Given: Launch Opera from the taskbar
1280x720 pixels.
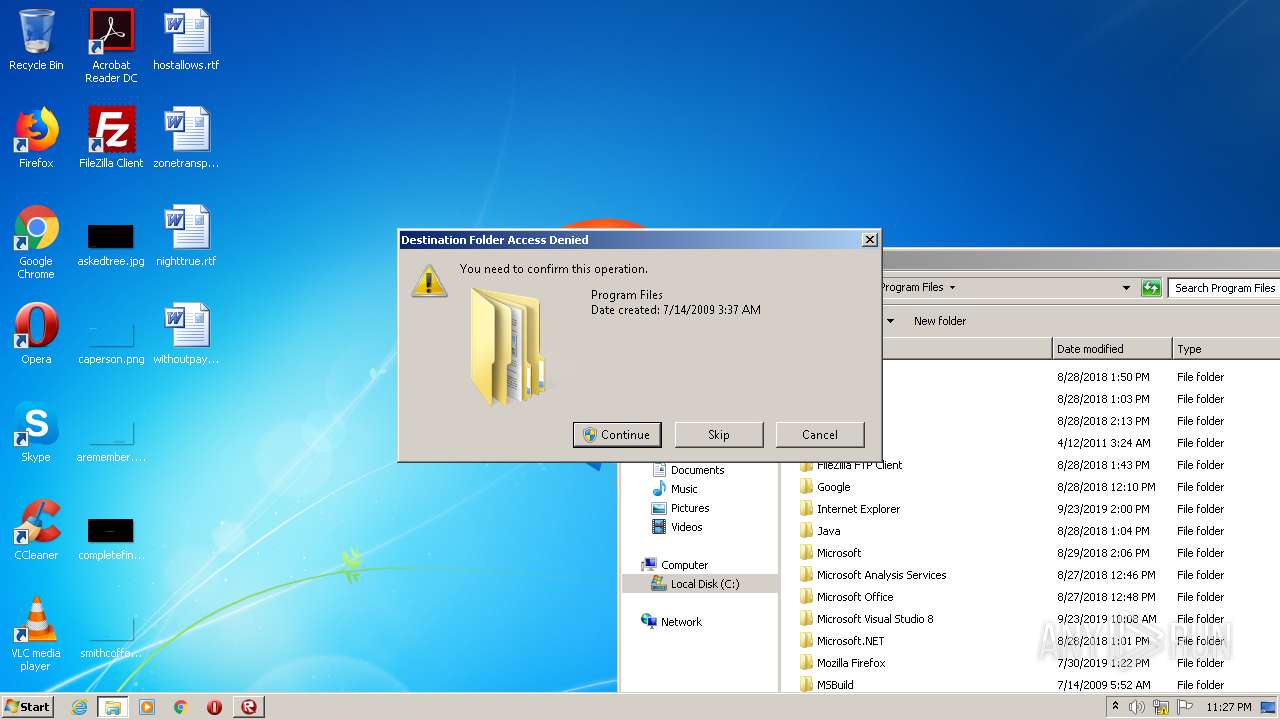Looking at the screenshot, I should point(214,707).
